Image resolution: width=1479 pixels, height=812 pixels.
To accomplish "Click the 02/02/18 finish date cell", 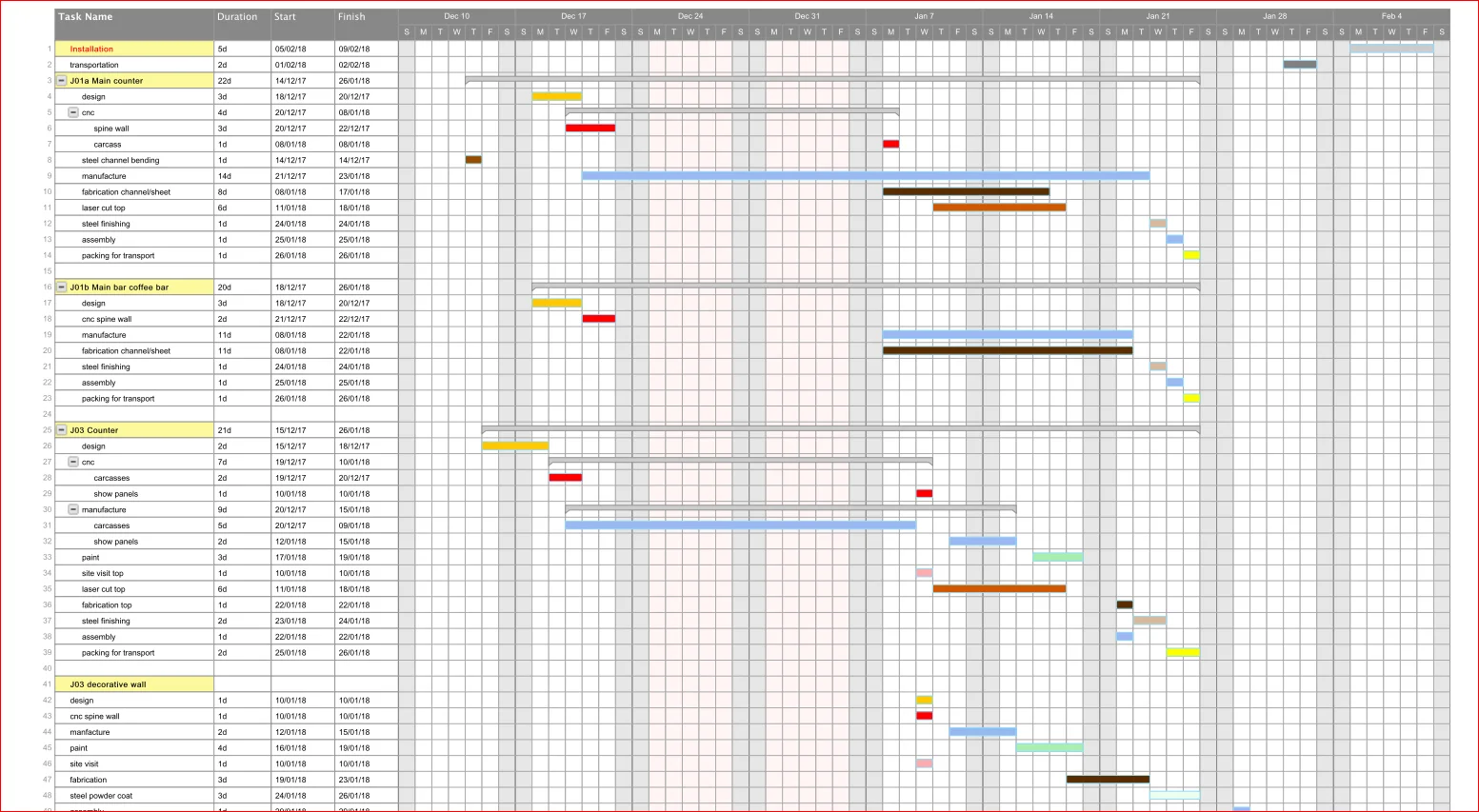I will point(366,65).
